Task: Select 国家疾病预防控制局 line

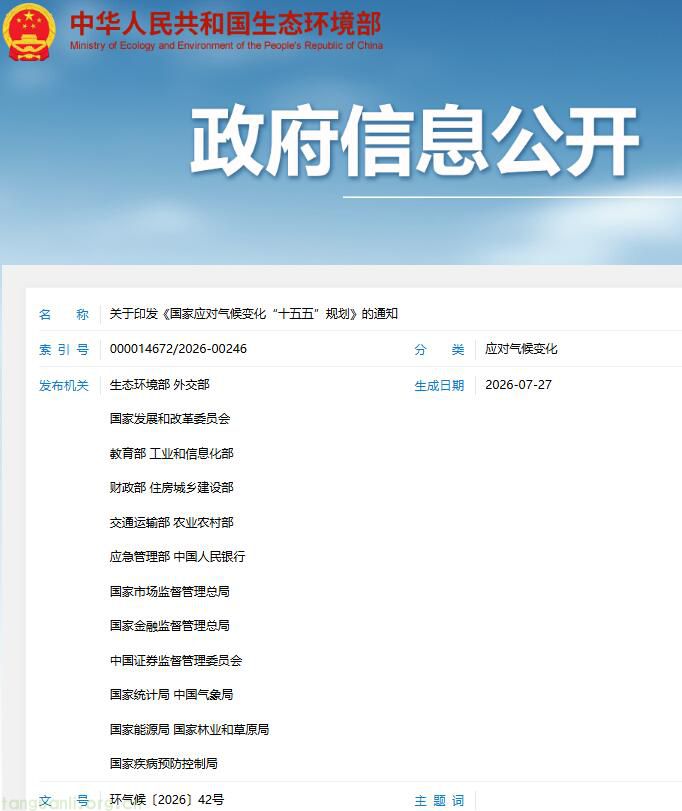Action: (x=163, y=763)
